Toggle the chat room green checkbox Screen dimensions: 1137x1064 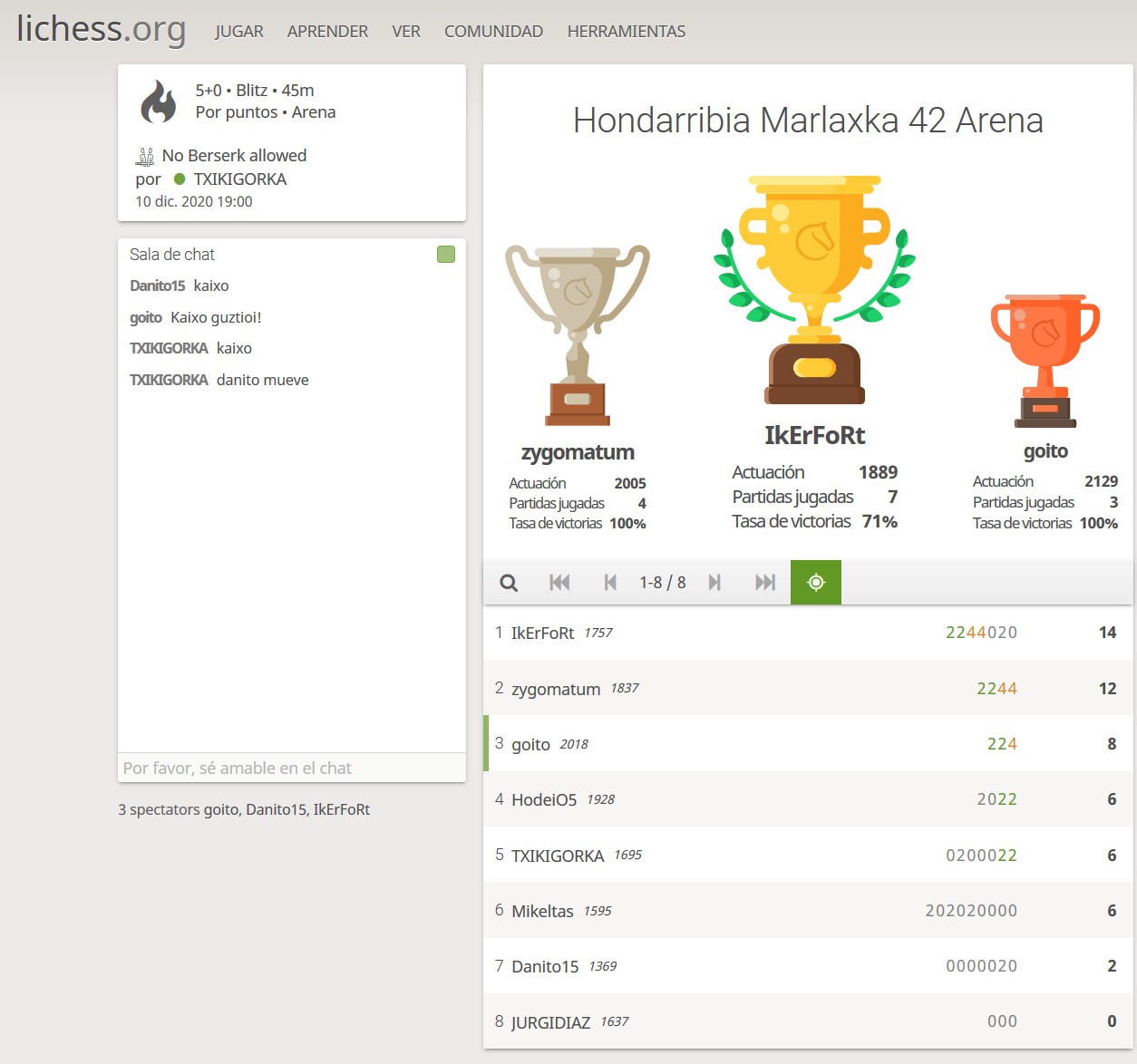(446, 255)
